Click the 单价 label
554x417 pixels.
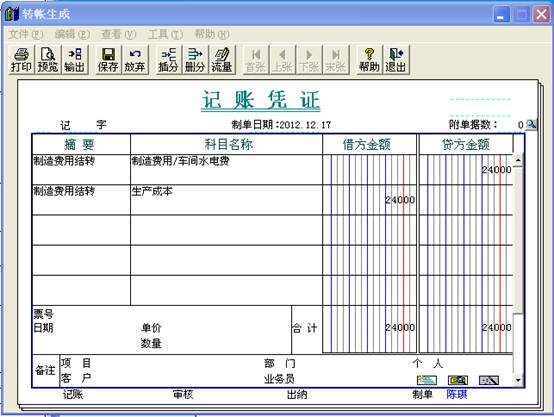tap(151, 328)
